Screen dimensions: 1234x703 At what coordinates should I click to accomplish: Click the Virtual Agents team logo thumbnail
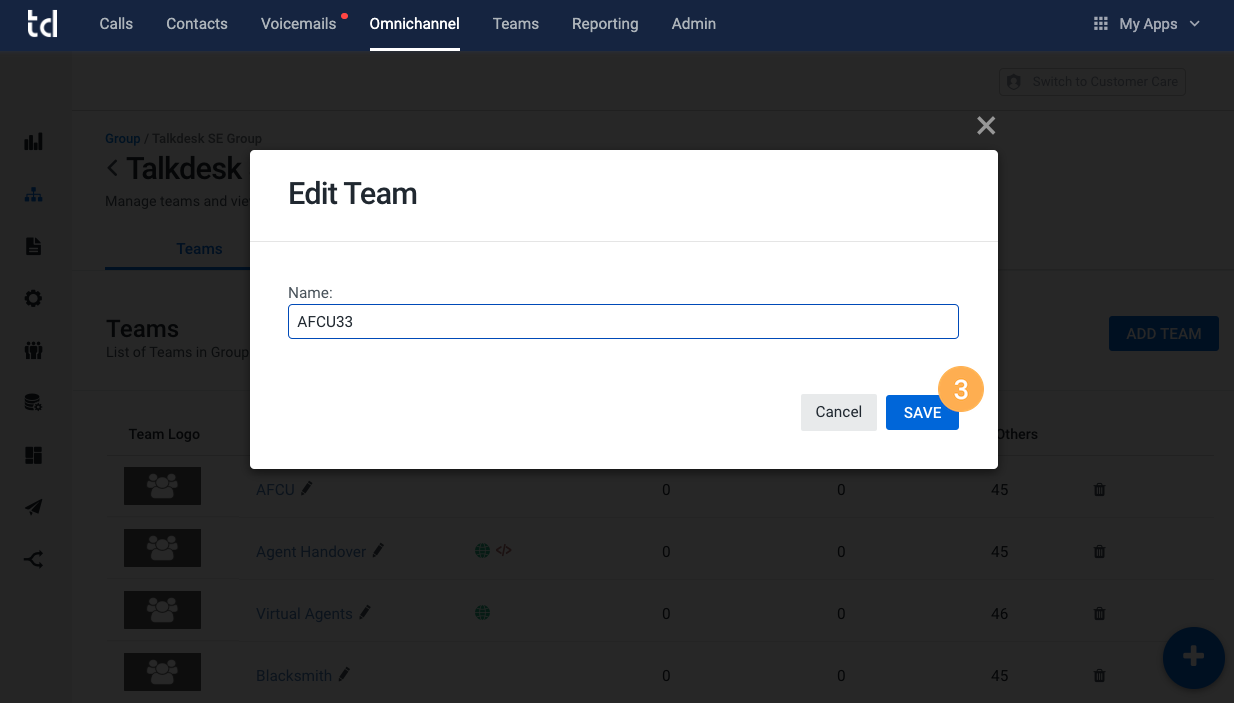pos(162,610)
